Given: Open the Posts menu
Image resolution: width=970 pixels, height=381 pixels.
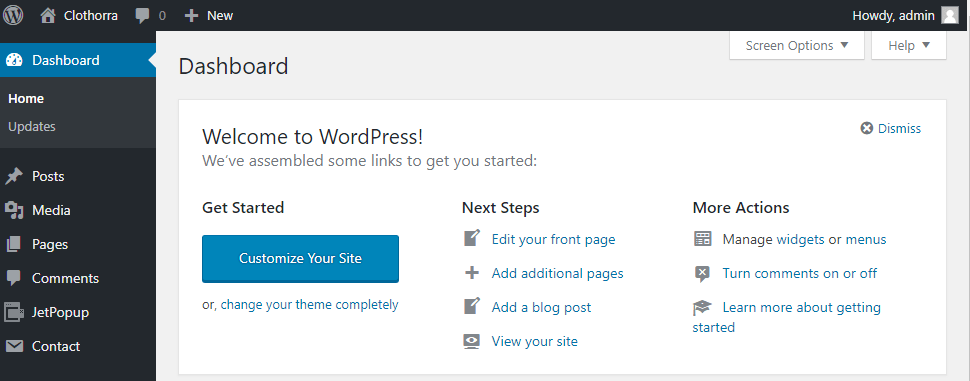Looking at the screenshot, I should 78,177.
